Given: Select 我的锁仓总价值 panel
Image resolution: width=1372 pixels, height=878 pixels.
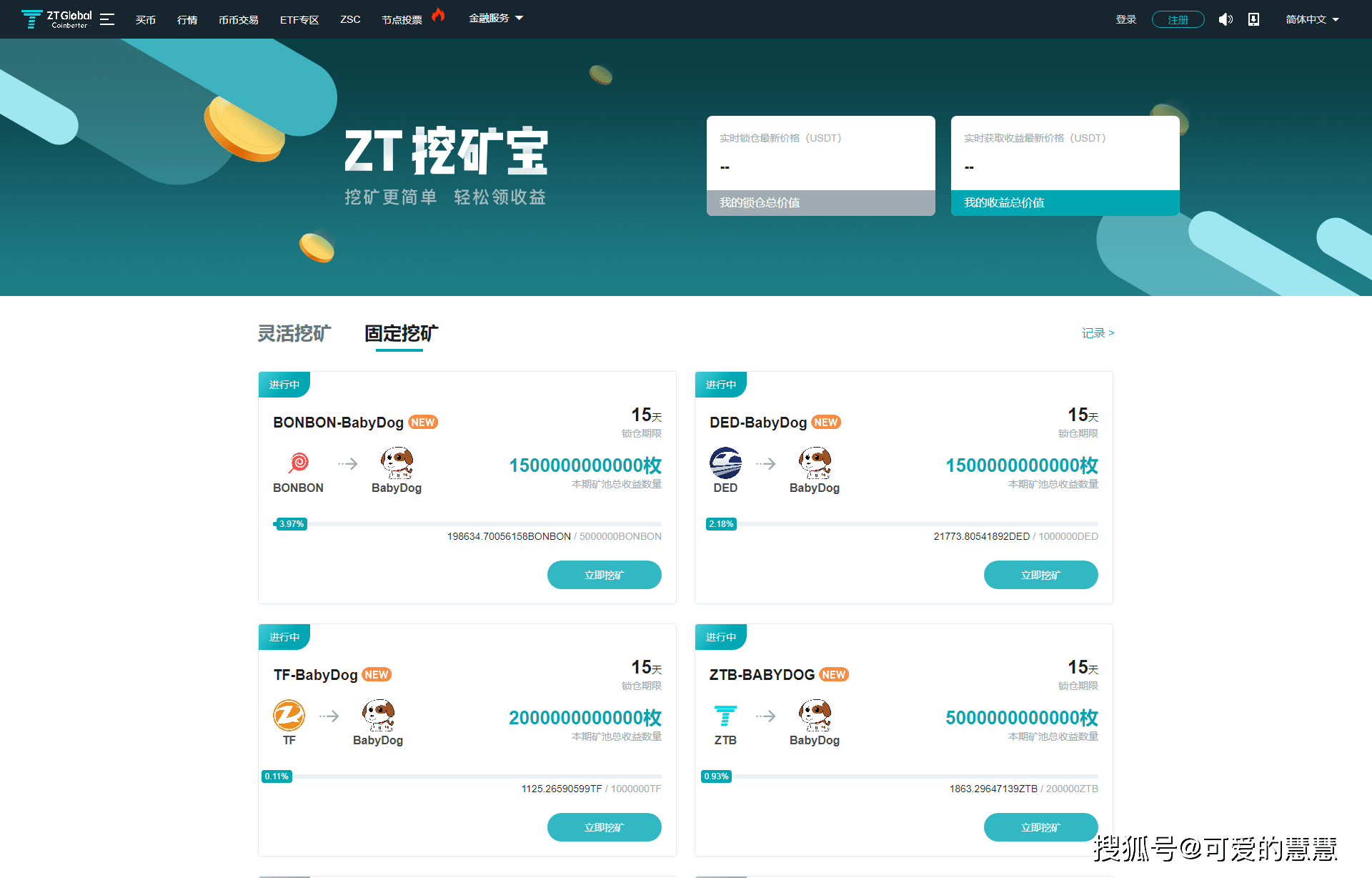Looking at the screenshot, I should coord(820,202).
